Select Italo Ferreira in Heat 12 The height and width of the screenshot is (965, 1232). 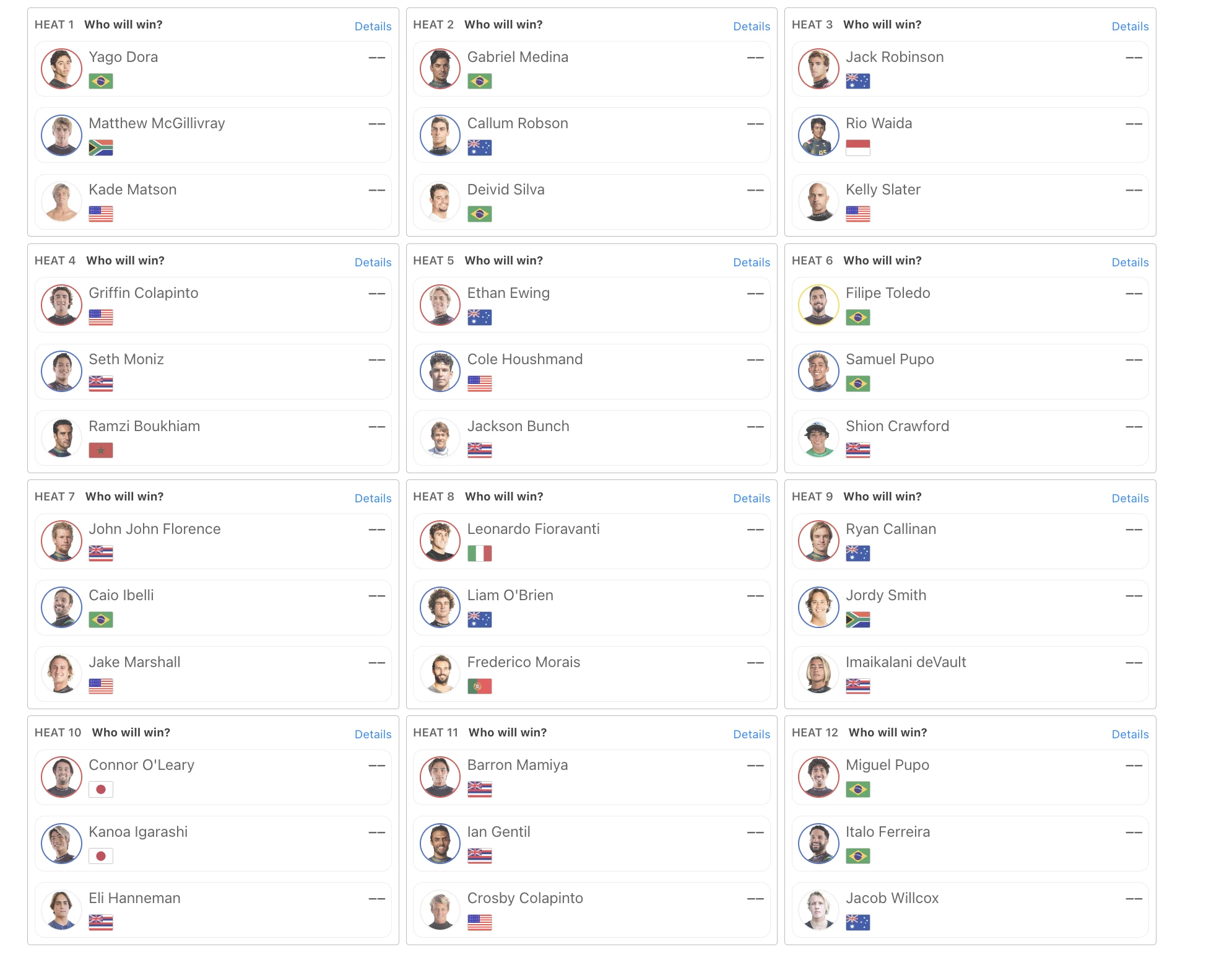(970, 844)
